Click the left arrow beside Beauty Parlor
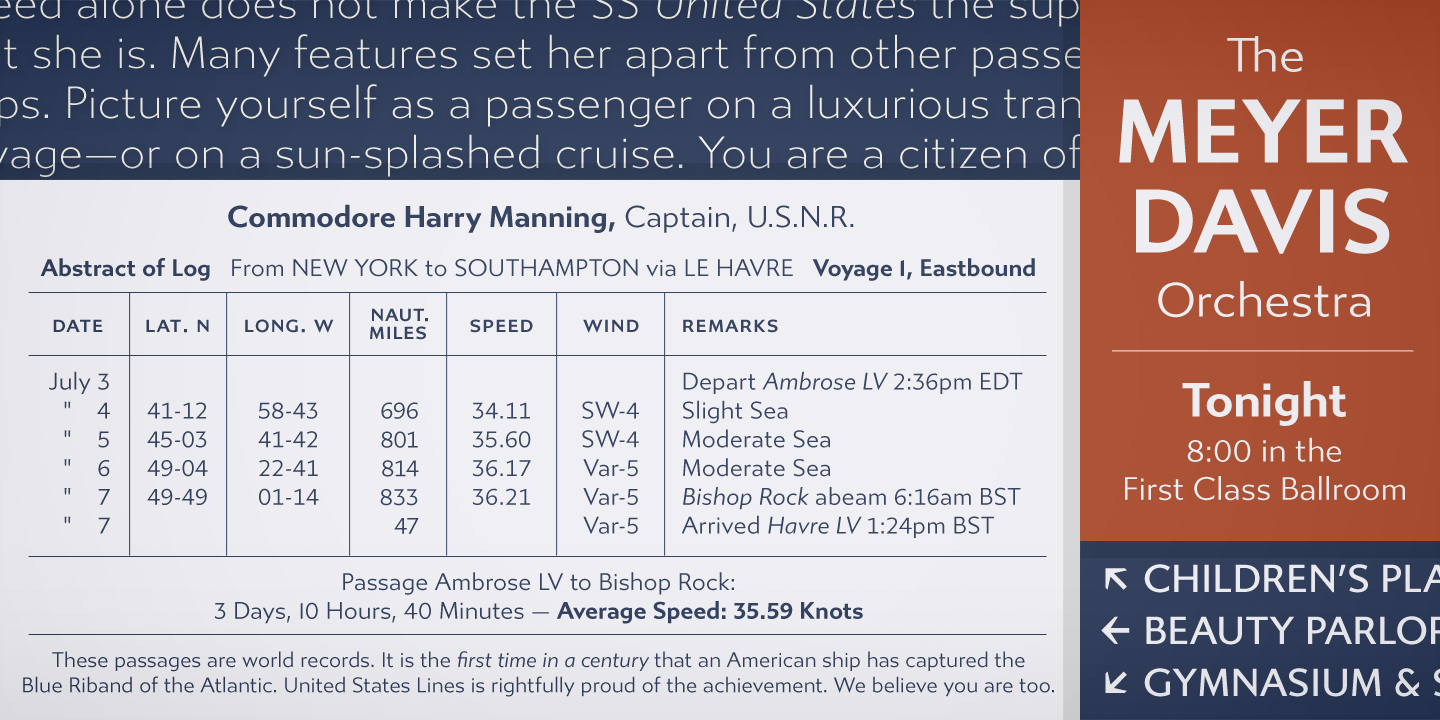Viewport: 1440px width, 720px height. [x=1115, y=631]
